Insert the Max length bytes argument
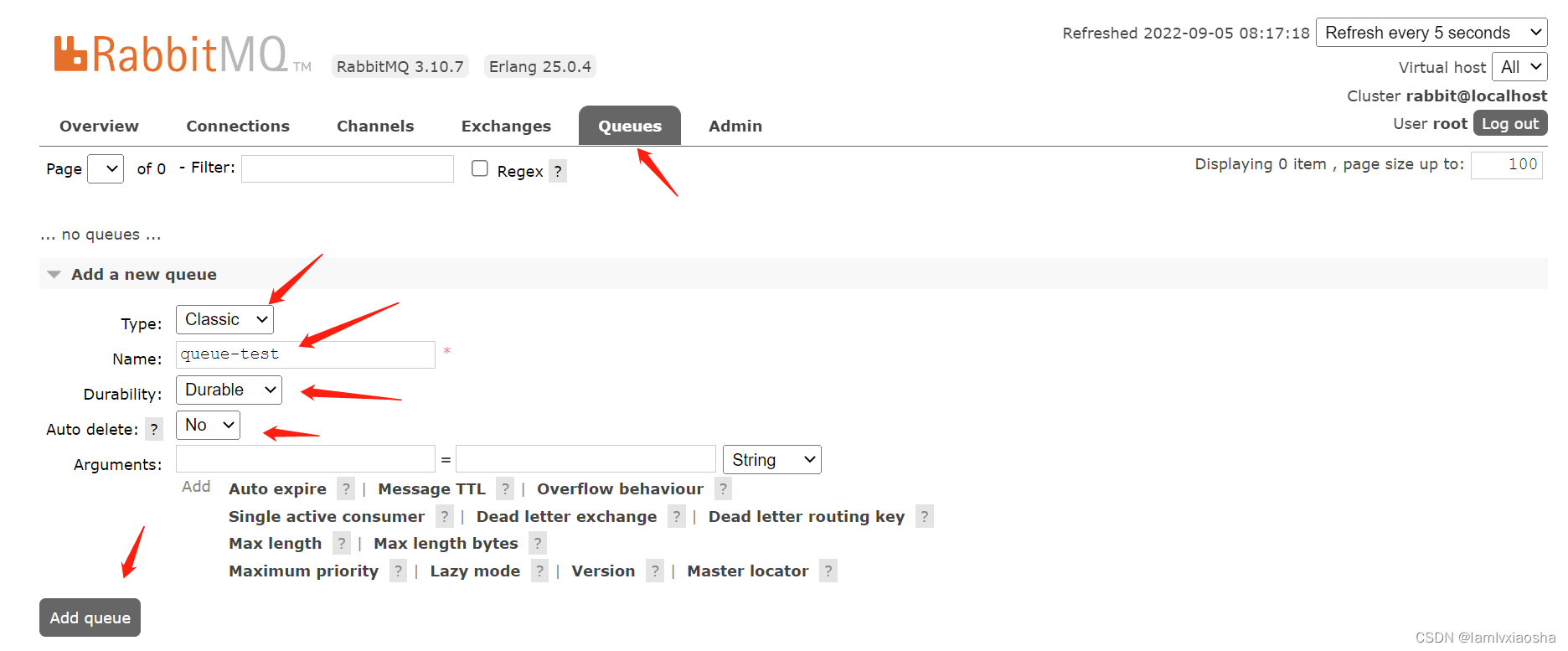 446,543
